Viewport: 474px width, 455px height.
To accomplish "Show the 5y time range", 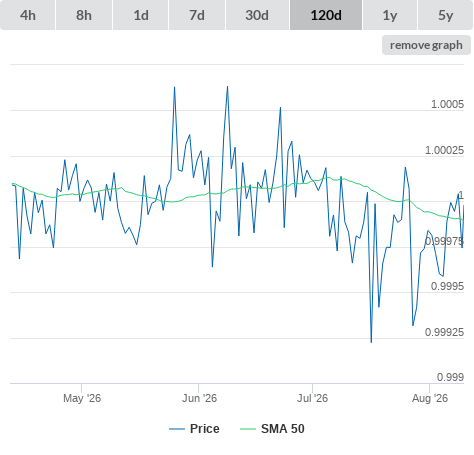I will [445, 15].
